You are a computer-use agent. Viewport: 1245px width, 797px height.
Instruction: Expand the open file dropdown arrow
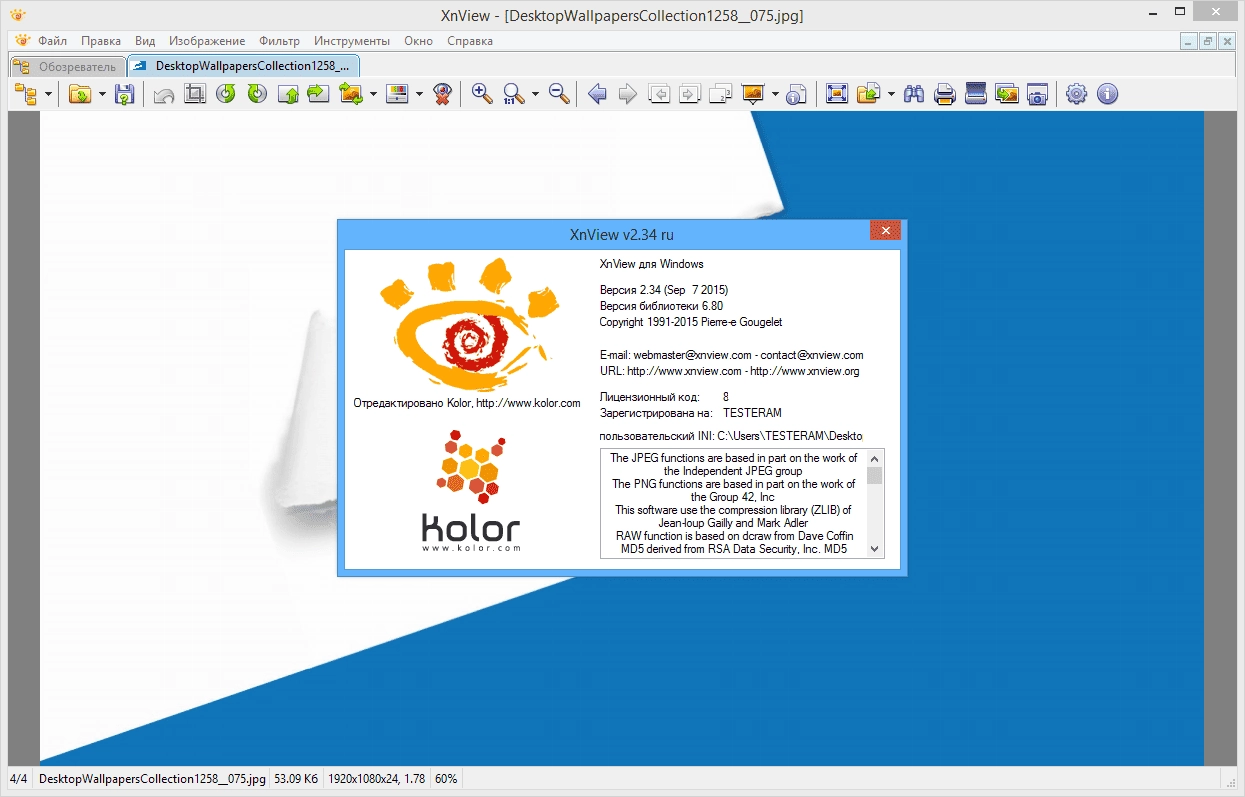pyautogui.click(x=102, y=94)
